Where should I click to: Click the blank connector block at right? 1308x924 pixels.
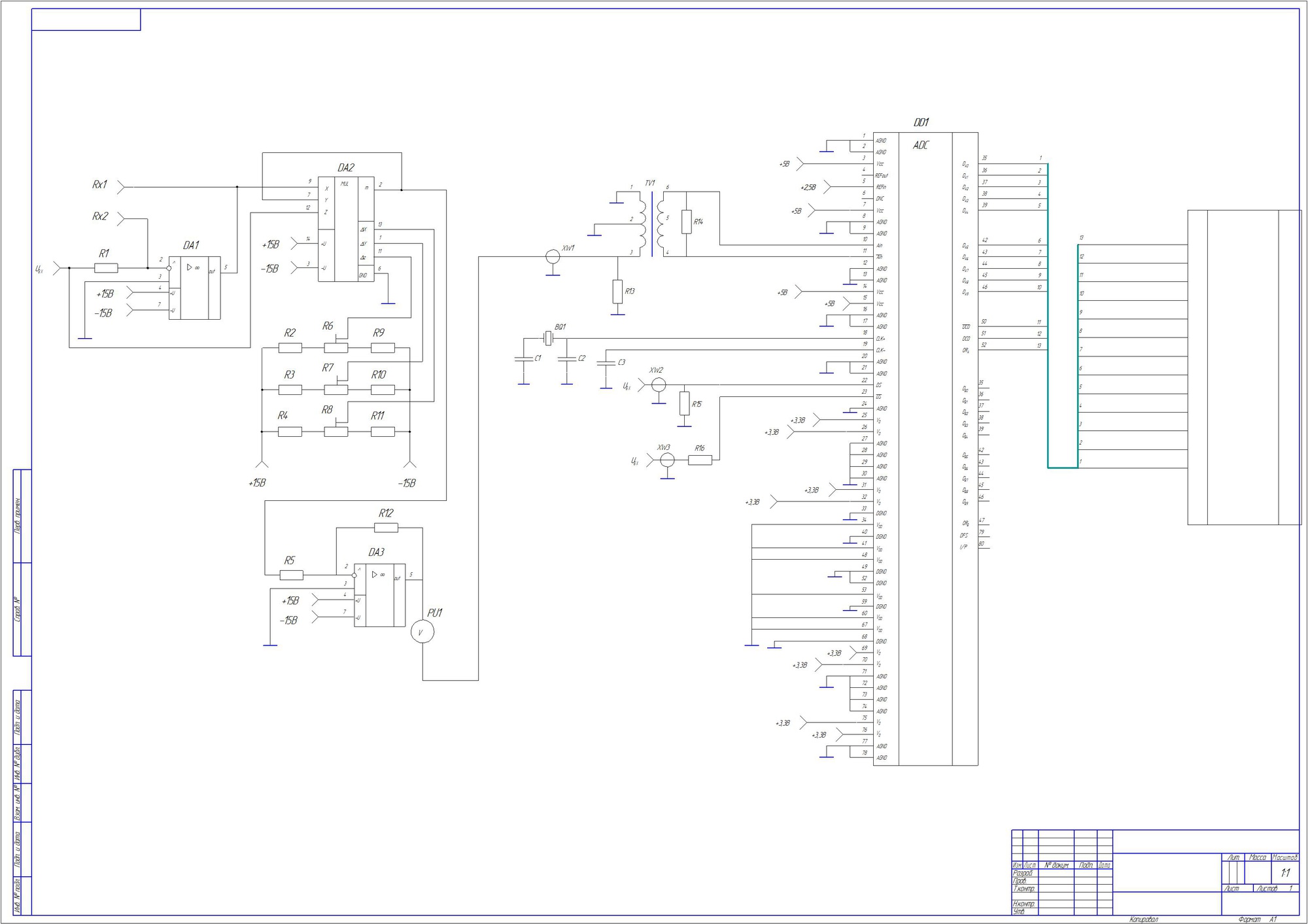tap(1243, 367)
